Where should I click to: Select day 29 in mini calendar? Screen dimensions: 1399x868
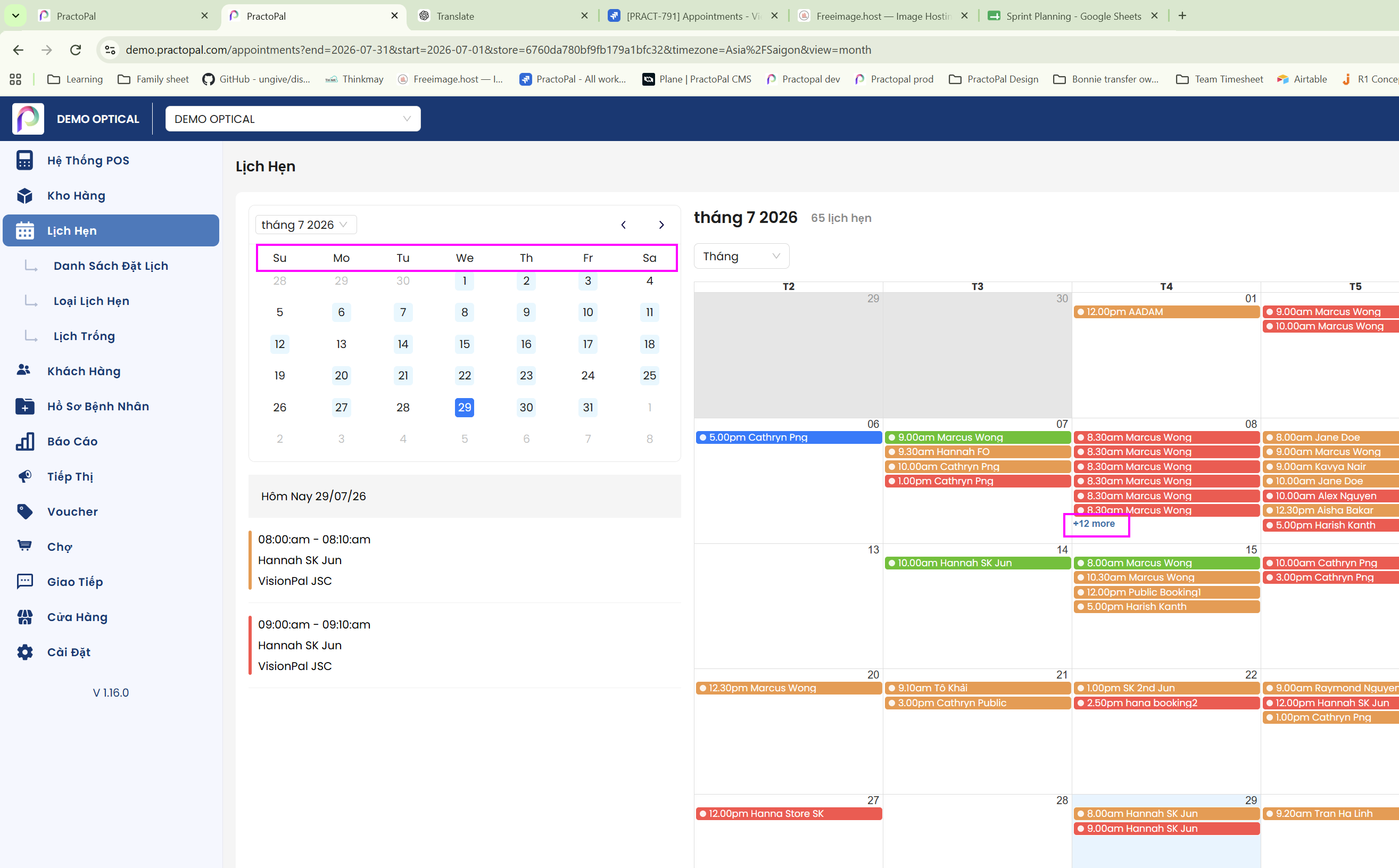coord(465,408)
